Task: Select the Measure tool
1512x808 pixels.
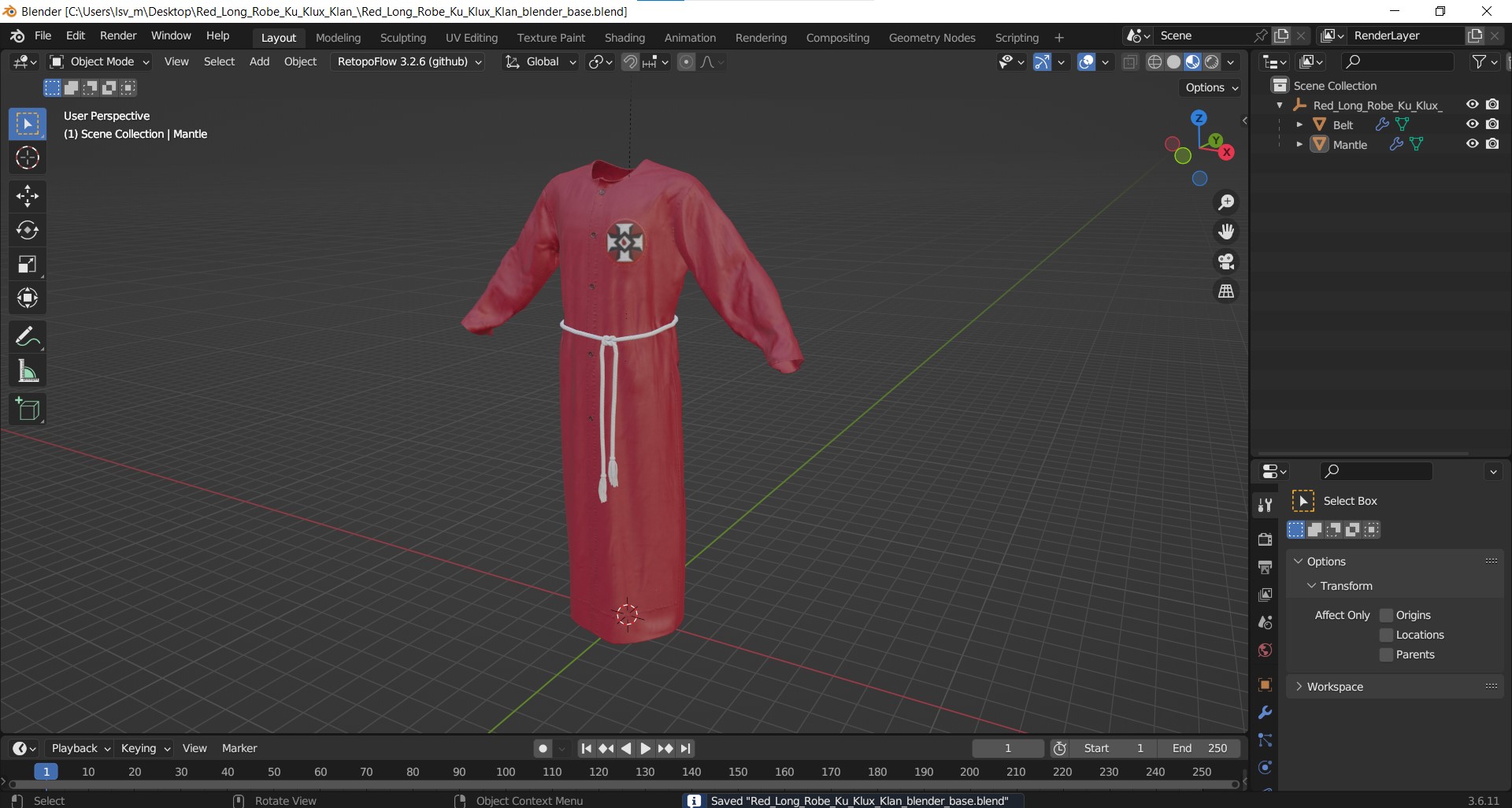Action: click(x=28, y=371)
